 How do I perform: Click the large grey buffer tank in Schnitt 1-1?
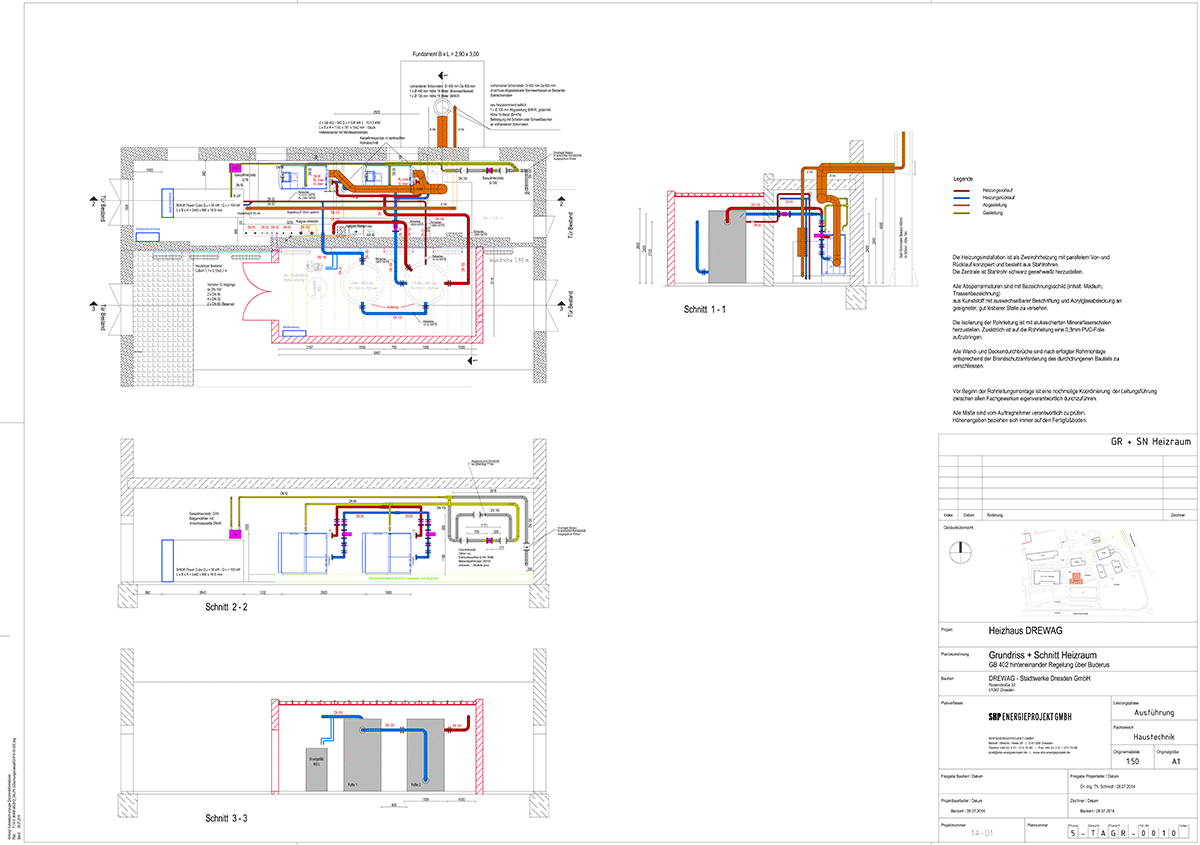727,247
